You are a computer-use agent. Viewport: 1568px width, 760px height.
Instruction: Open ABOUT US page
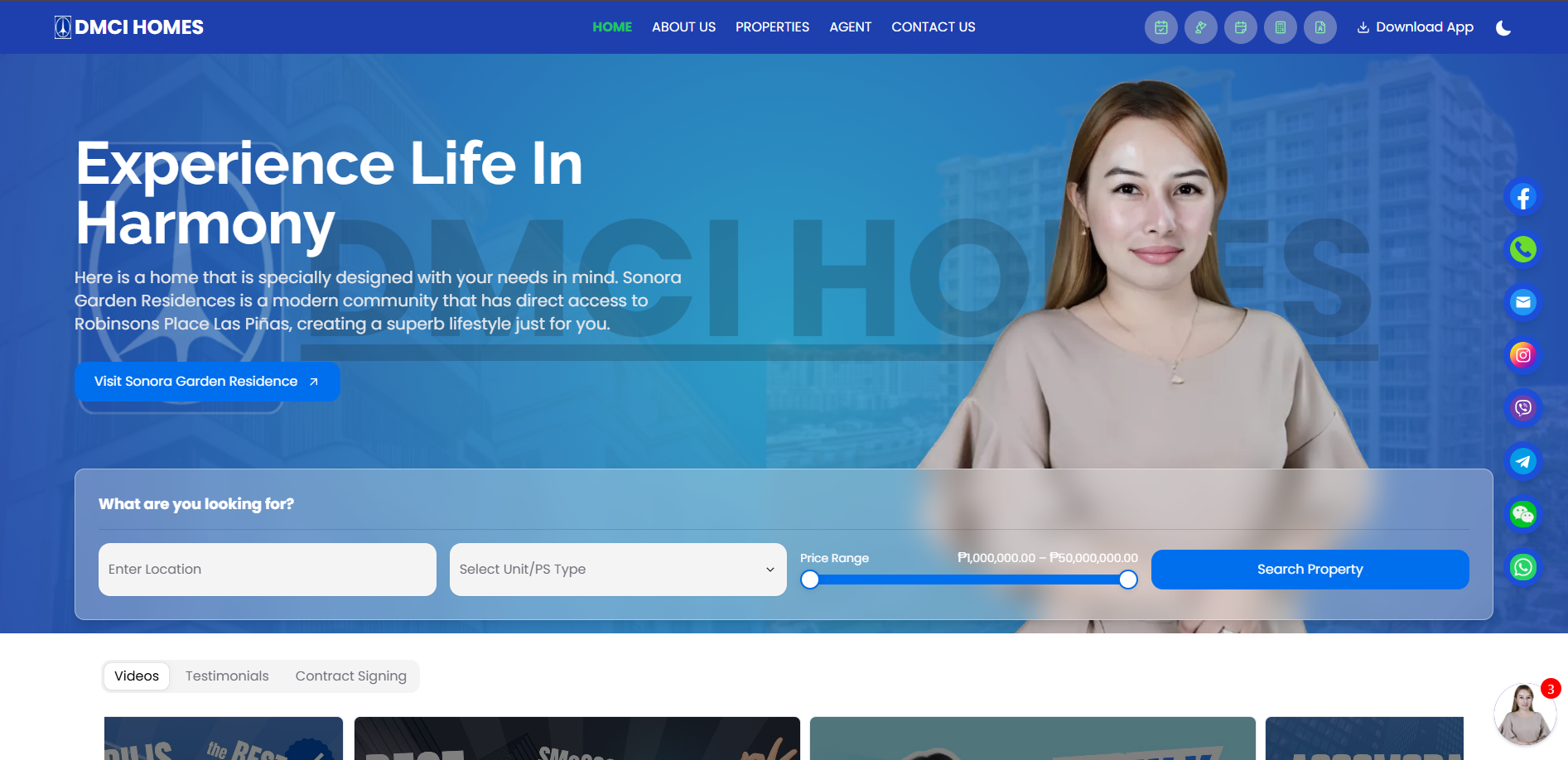pyautogui.click(x=683, y=27)
